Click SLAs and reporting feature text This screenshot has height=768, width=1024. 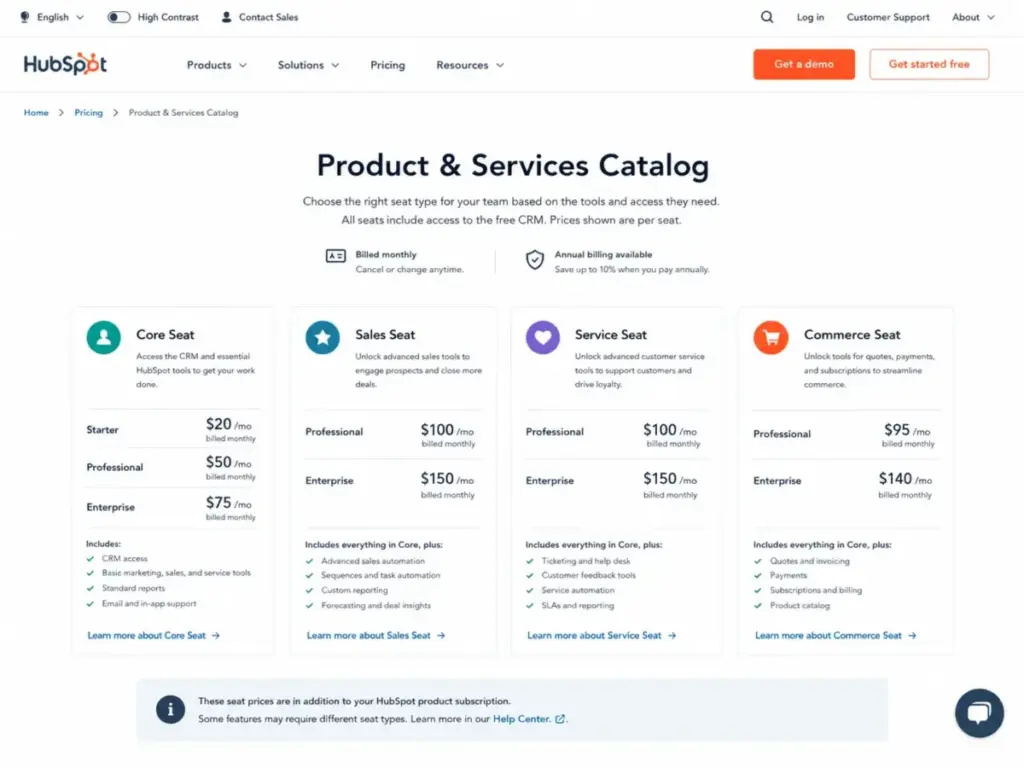click(578, 605)
